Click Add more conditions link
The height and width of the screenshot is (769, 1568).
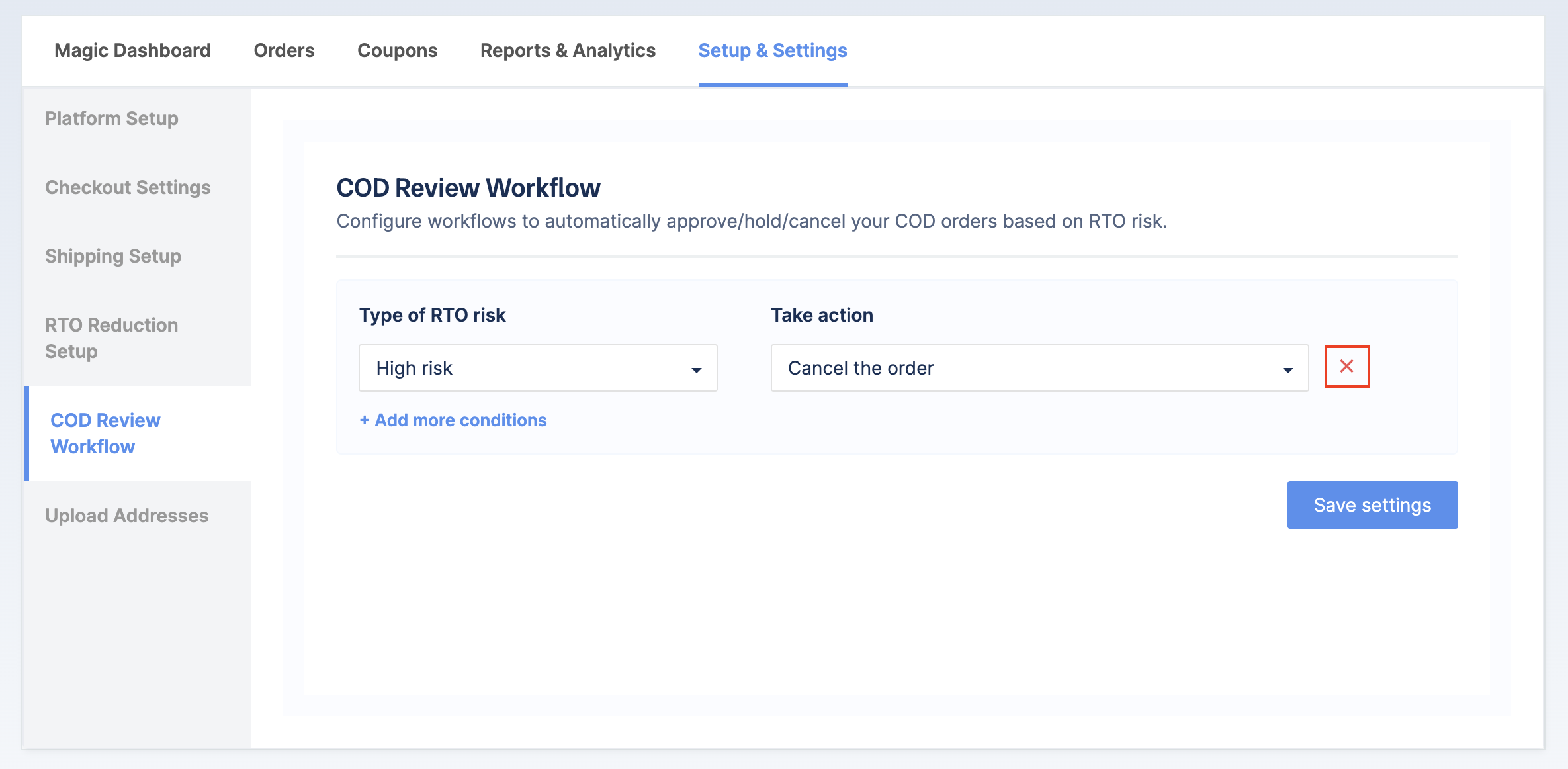(453, 420)
